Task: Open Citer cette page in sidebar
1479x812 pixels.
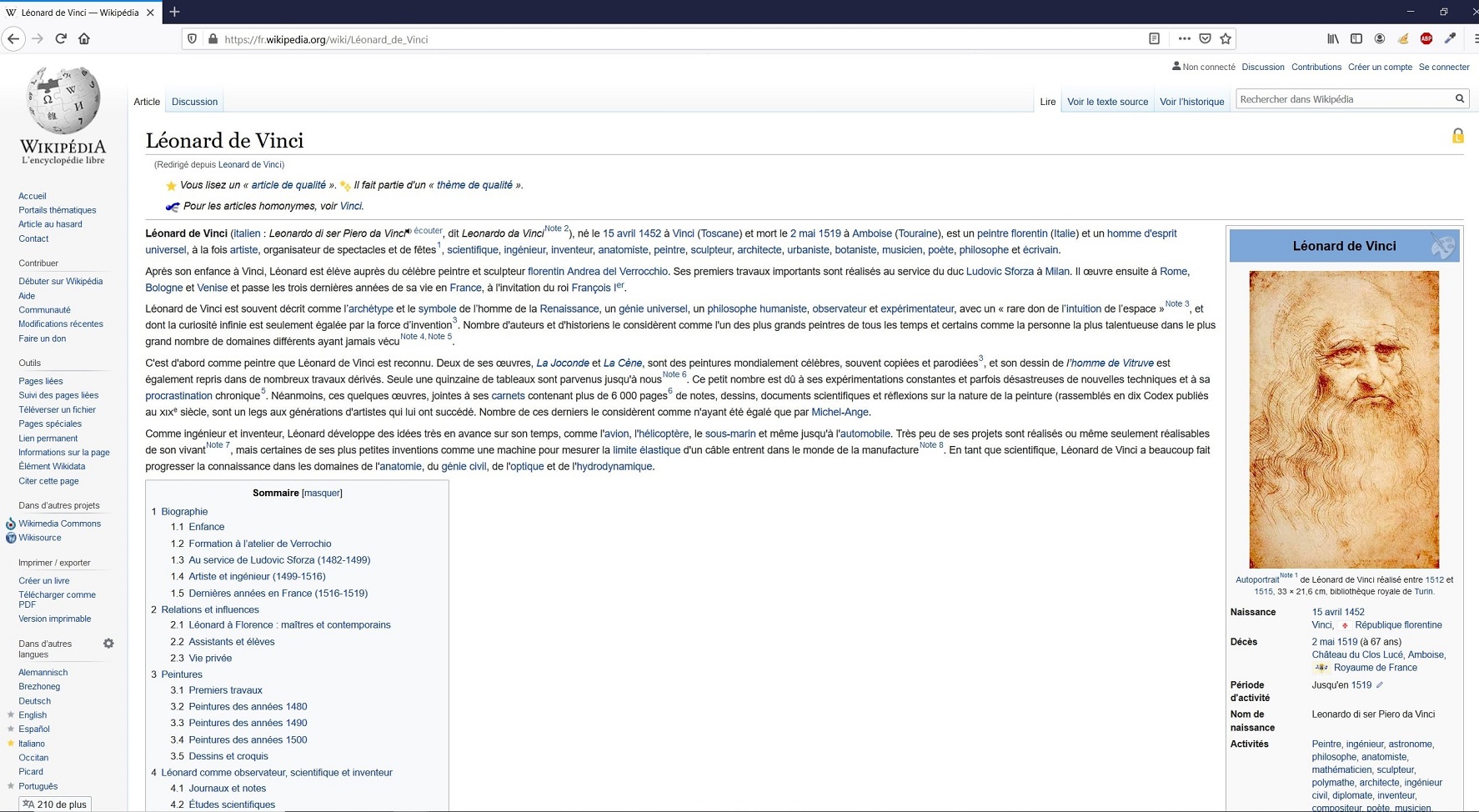Action: 48,481
